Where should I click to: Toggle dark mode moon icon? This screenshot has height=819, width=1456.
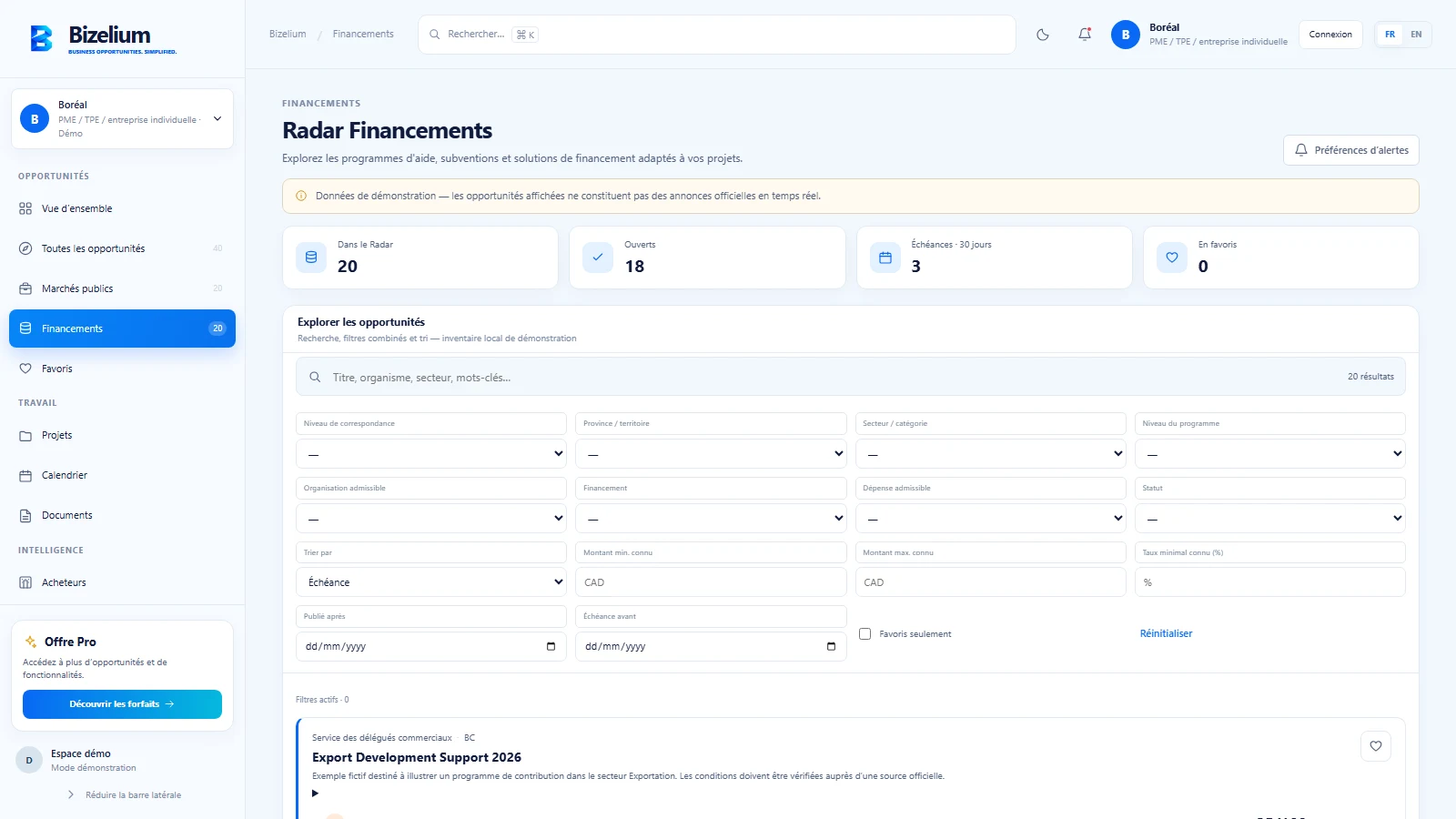coord(1043,35)
